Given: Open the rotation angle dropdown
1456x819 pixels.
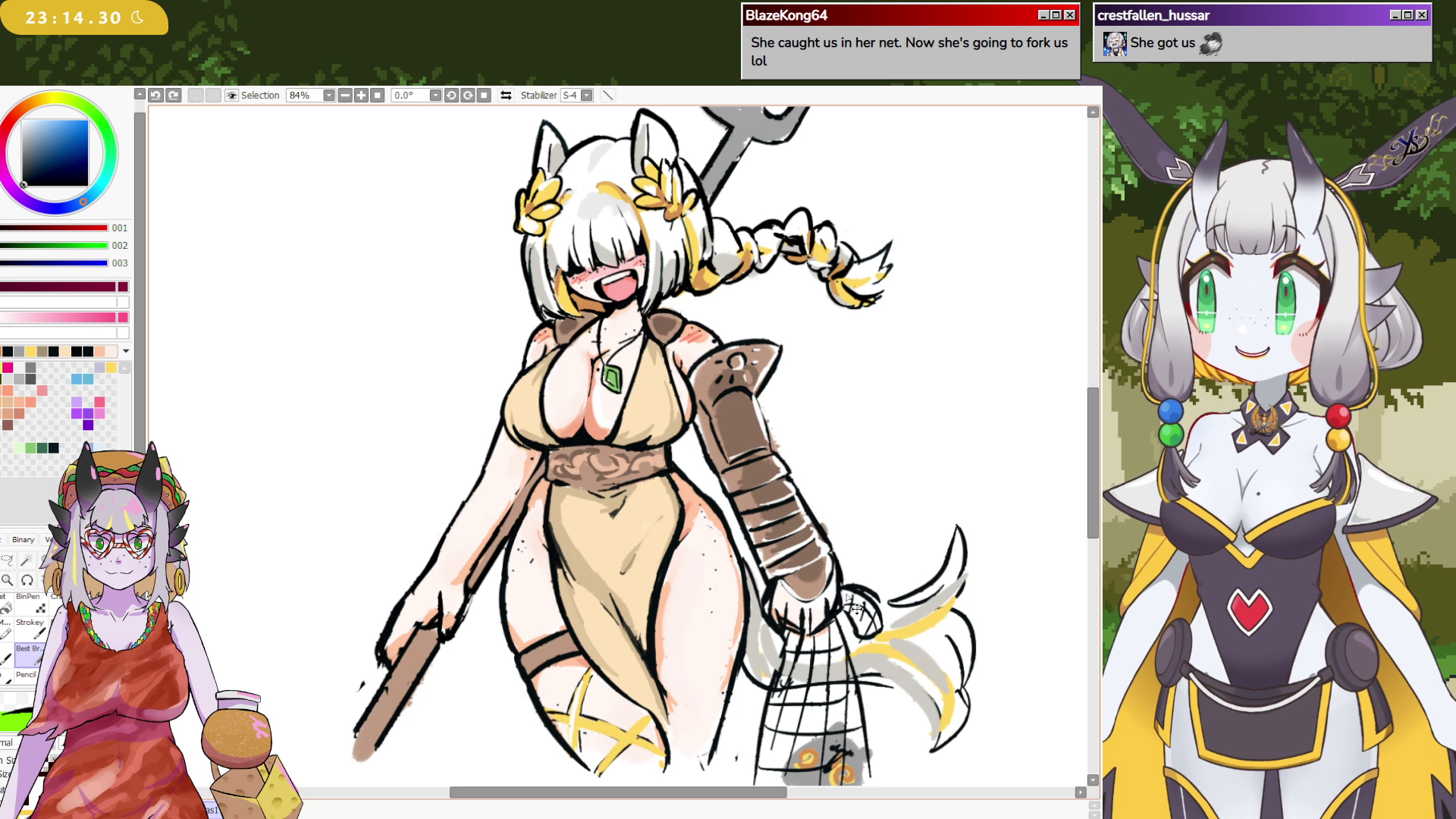Looking at the screenshot, I should tap(435, 96).
